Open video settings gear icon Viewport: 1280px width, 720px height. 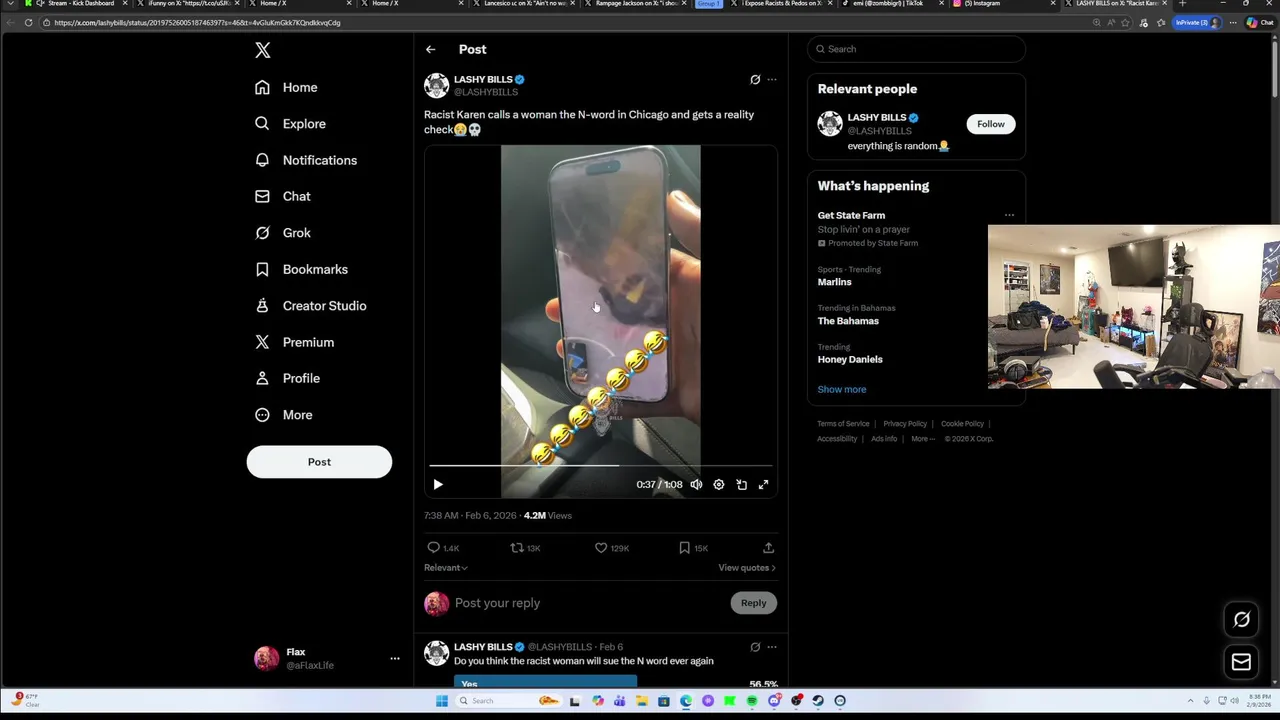tap(718, 485)
